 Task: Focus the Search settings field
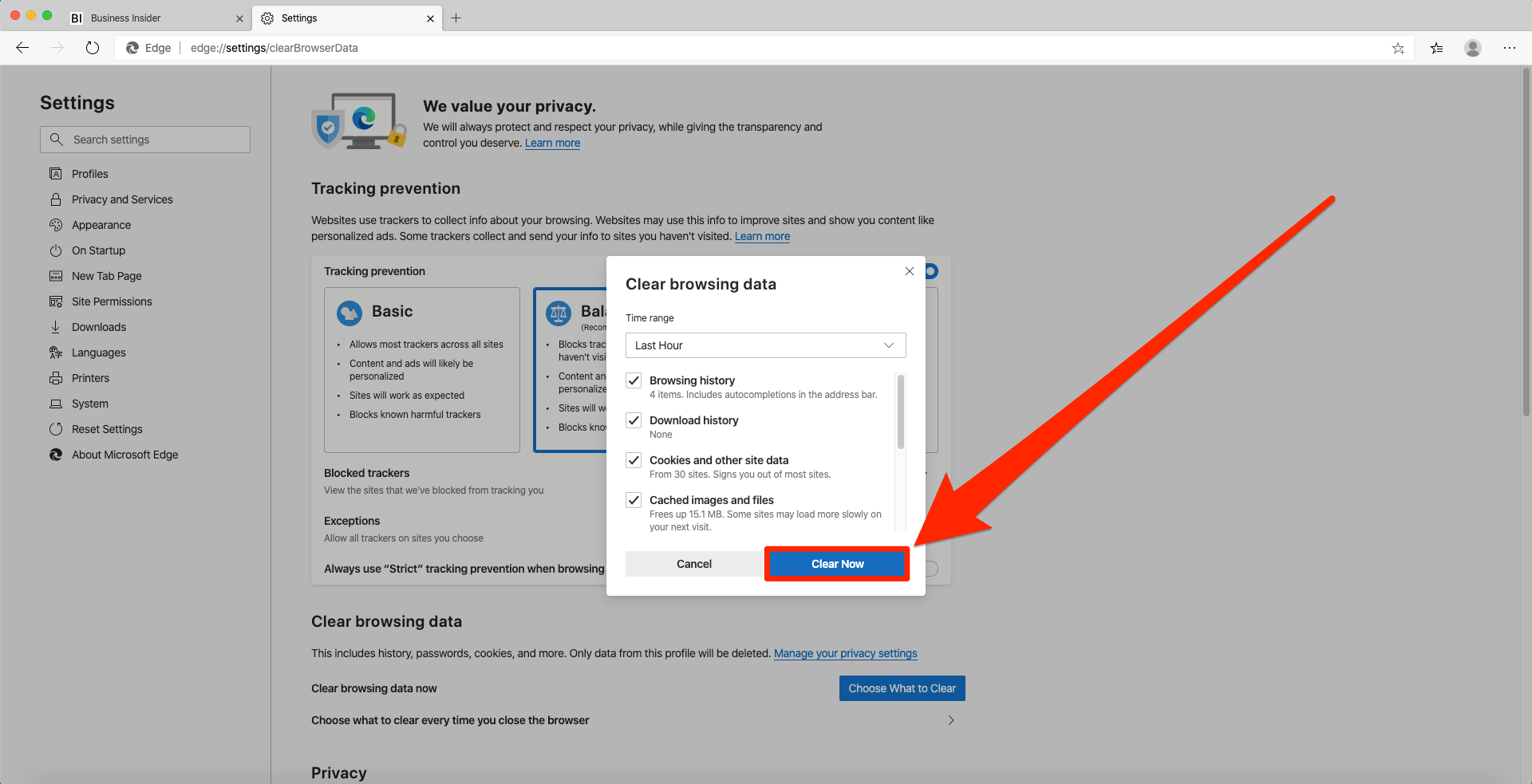[x=145, y=140]
